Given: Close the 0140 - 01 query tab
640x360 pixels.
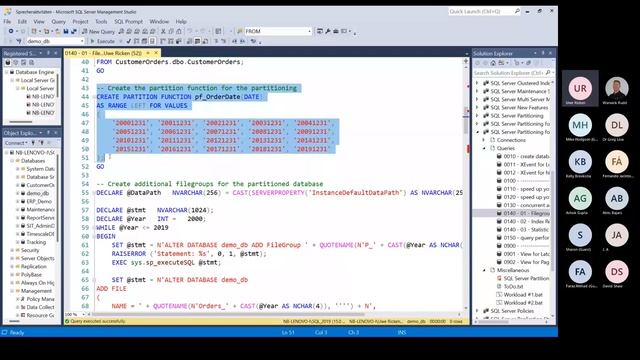Looking at the screenshot, I should coord(156,53).
